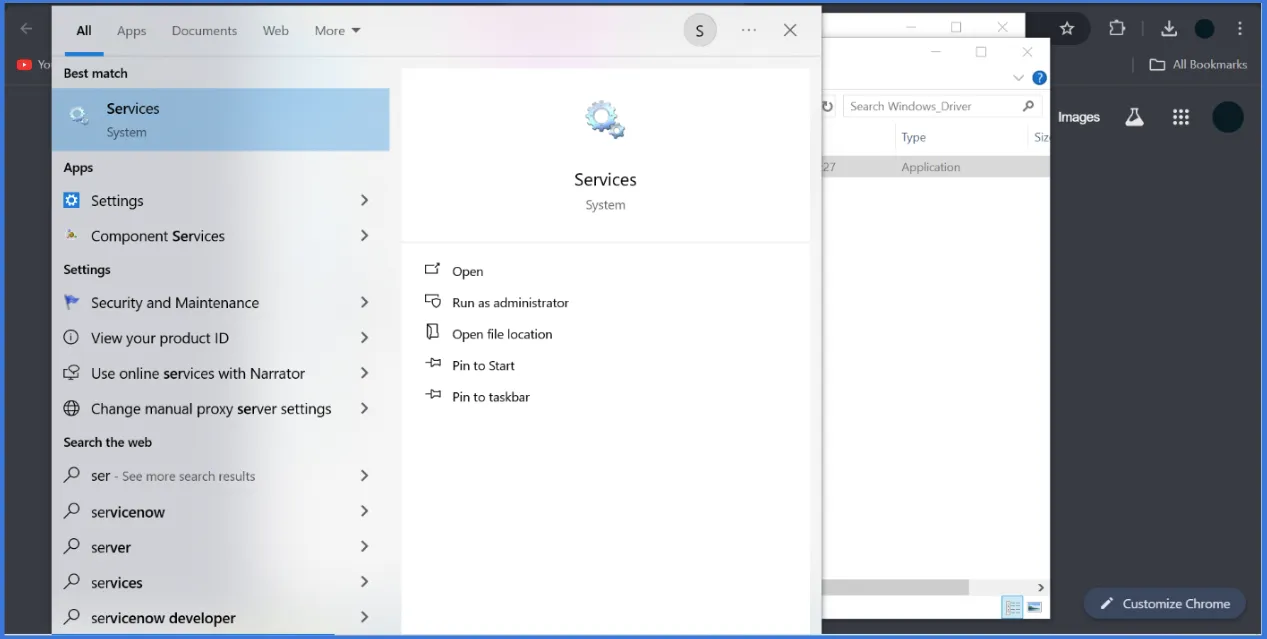Click the large Services gear icon in preview
This screenshot has height=639, width=1267.
[x=605, y=119]
